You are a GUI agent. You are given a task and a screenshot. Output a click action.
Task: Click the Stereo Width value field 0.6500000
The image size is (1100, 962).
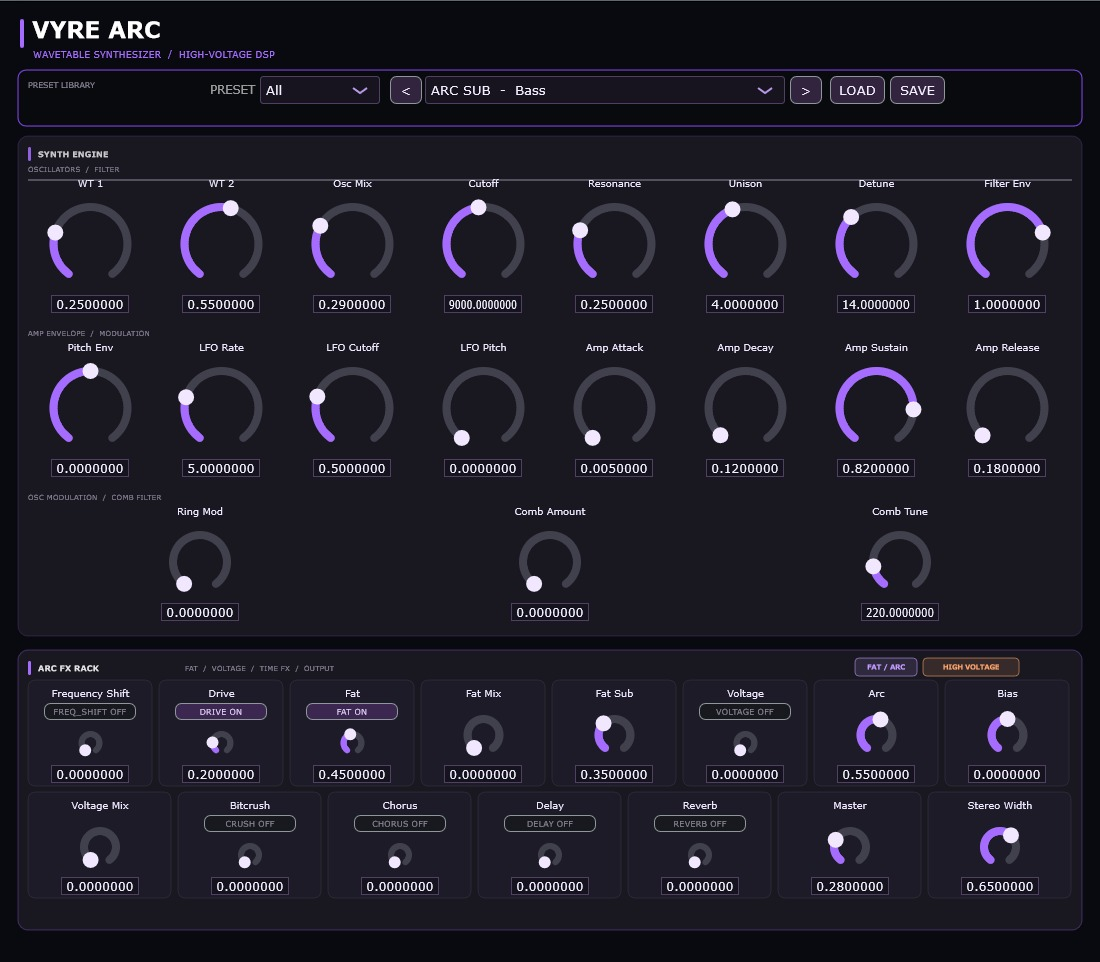click(x=1000, y=887)
